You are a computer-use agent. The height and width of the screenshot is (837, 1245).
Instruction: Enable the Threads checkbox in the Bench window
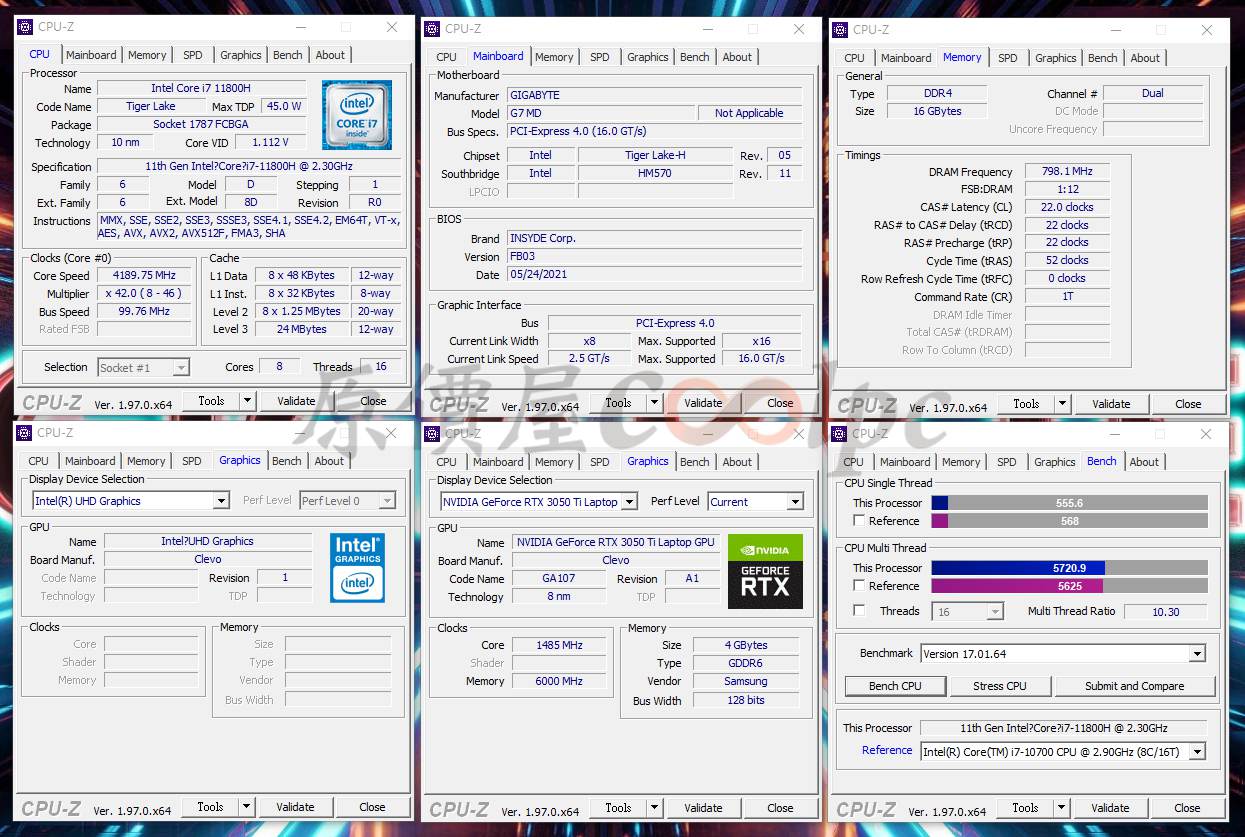tap(859, 611)
